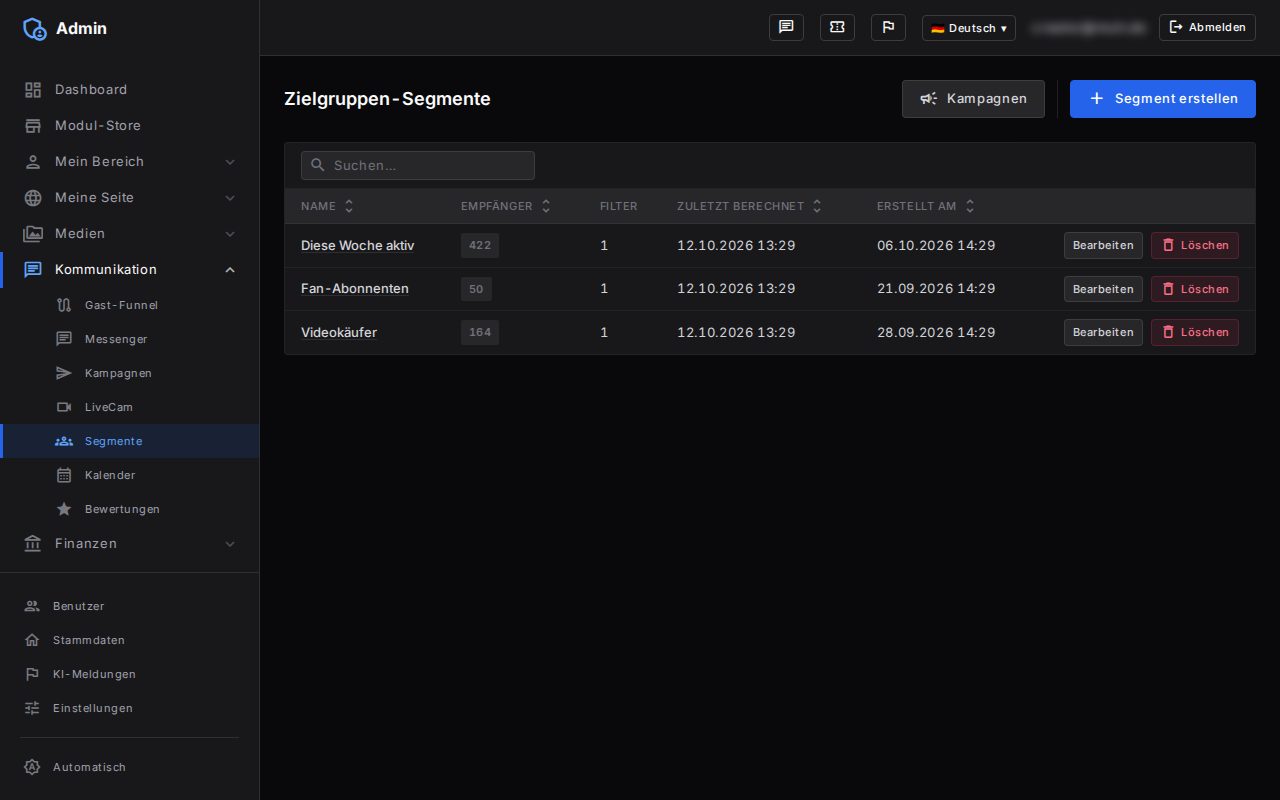
Task: Select Segmente sidebar item
Action: [129, 441]
